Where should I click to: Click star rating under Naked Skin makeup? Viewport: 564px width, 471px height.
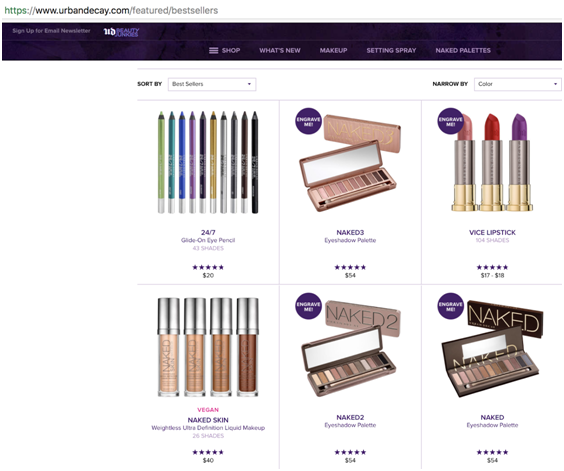(x=208, y=452)
